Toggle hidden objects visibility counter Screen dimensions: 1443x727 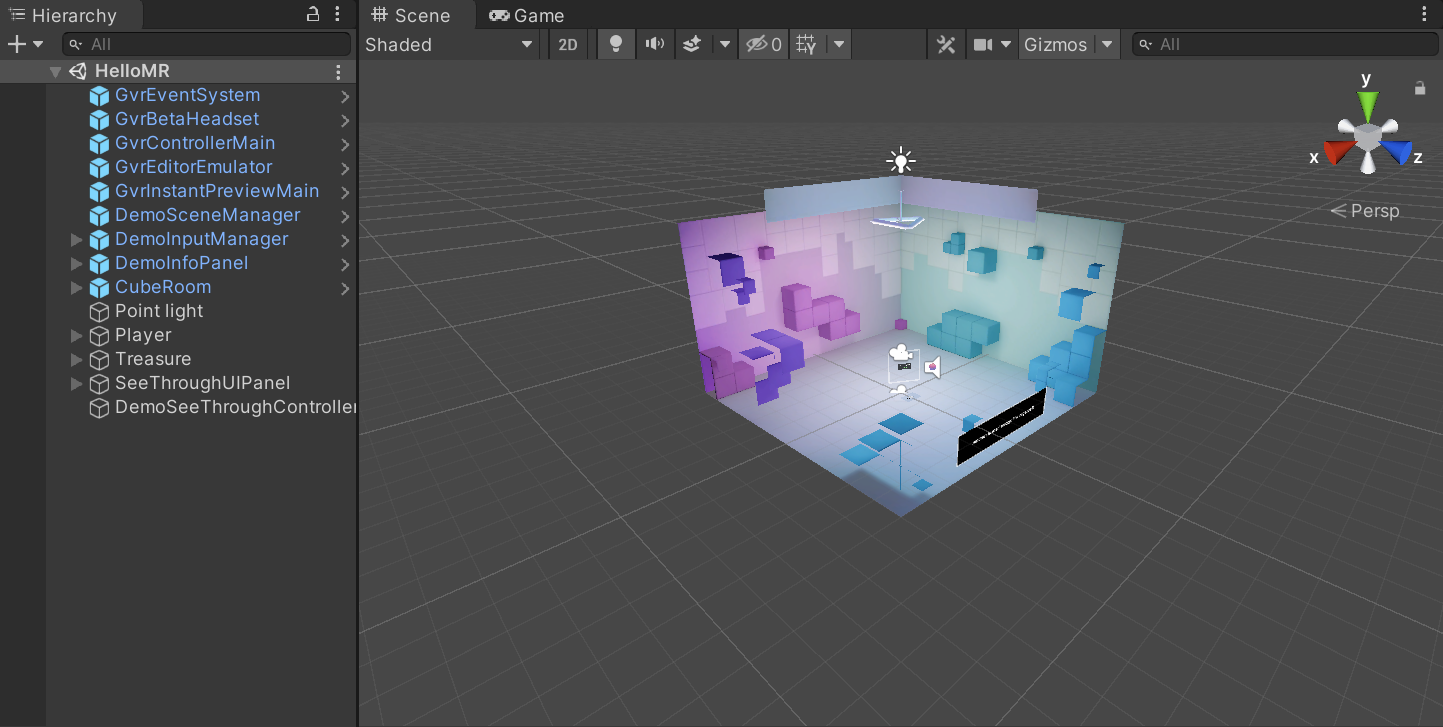(764, 45)
